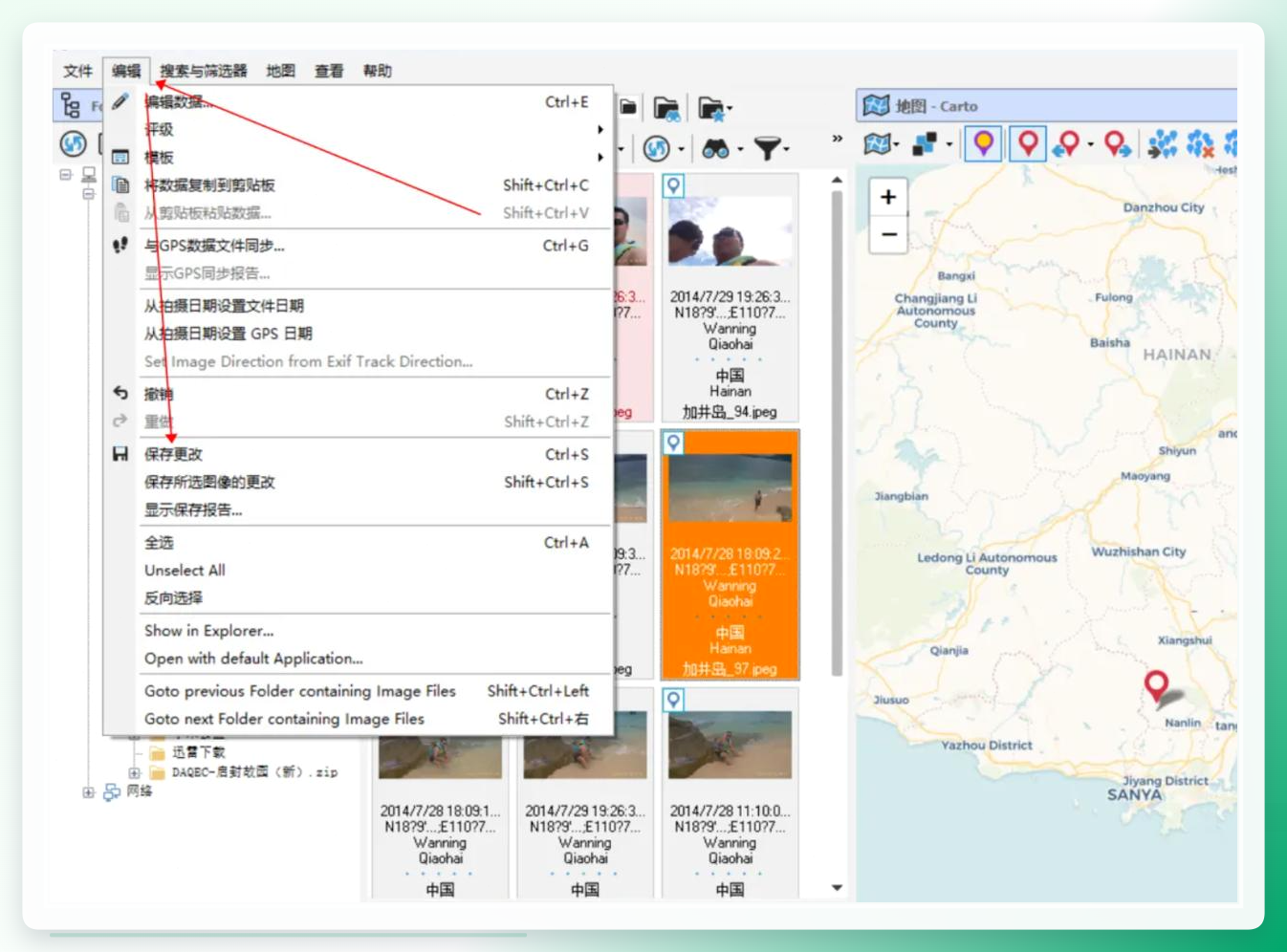
Task: Click the folder tree icon in left panel header
Action: click(x=71, y=104)
